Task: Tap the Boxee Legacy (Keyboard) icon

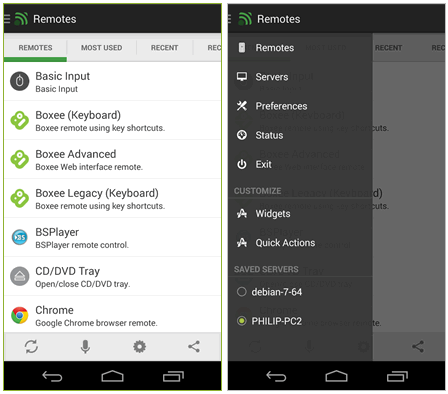Action: 20,198
